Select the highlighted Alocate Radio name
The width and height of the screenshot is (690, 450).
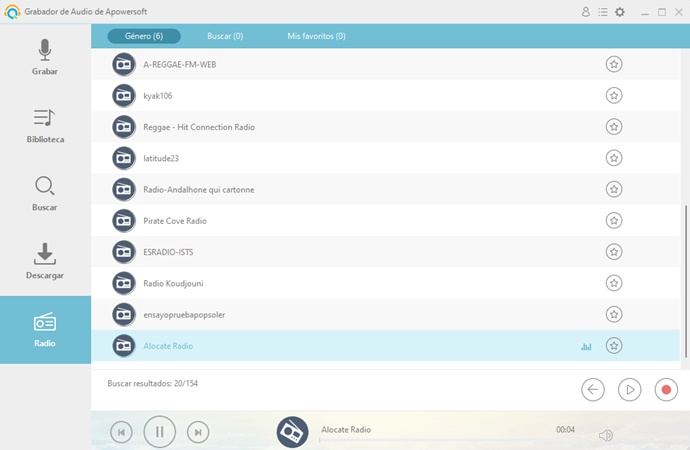[168, 346]
